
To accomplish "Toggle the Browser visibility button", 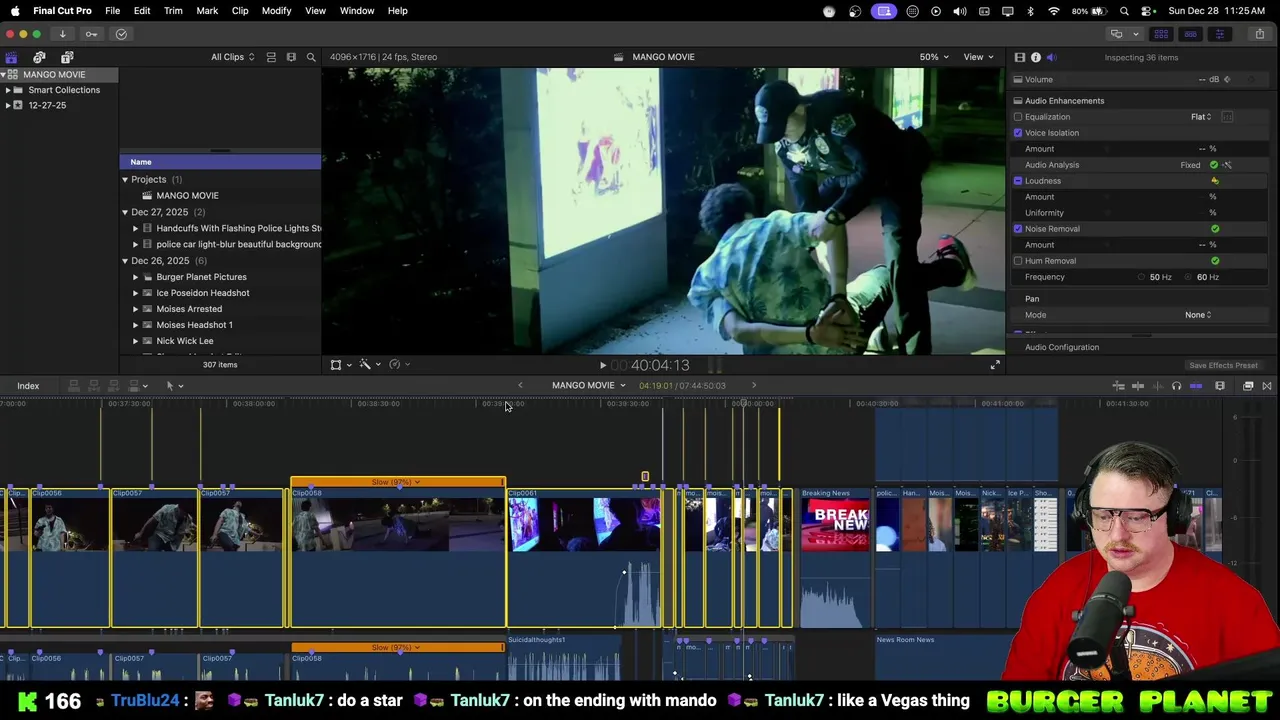I will click(1161, 34).
